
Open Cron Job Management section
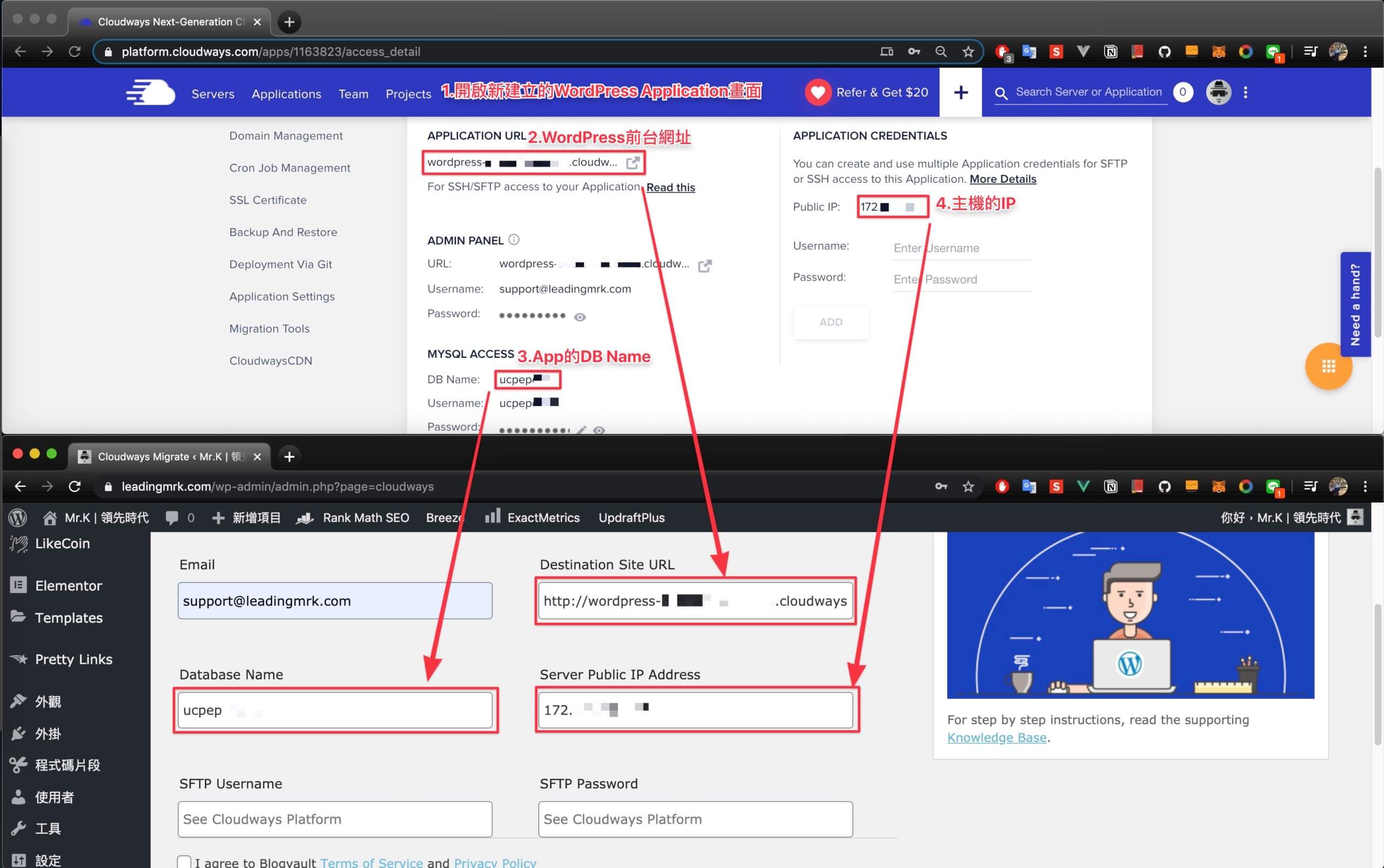290,168
